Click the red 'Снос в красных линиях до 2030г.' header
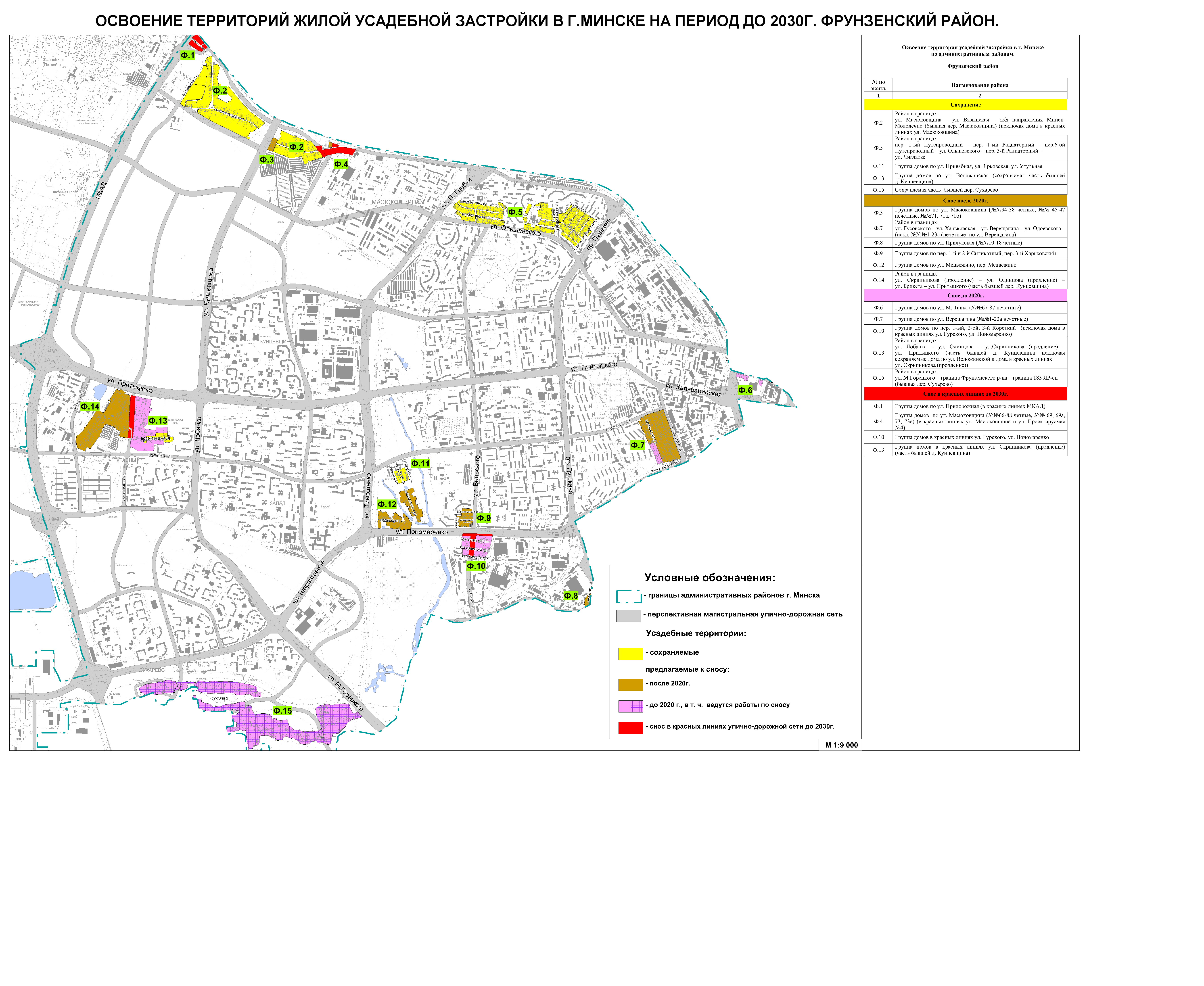Image resolution: width=1204 pixels, height=986 pixels. tap(966, 394)
